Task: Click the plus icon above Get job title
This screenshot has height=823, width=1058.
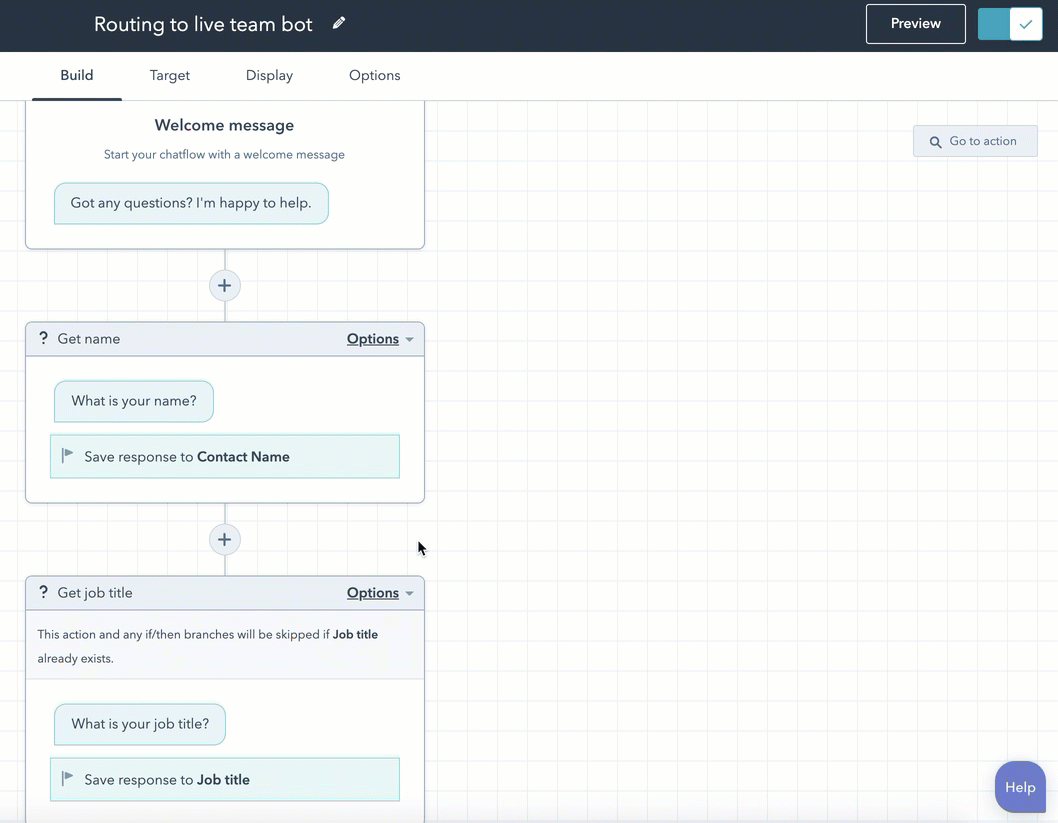Action: [224, 539]
